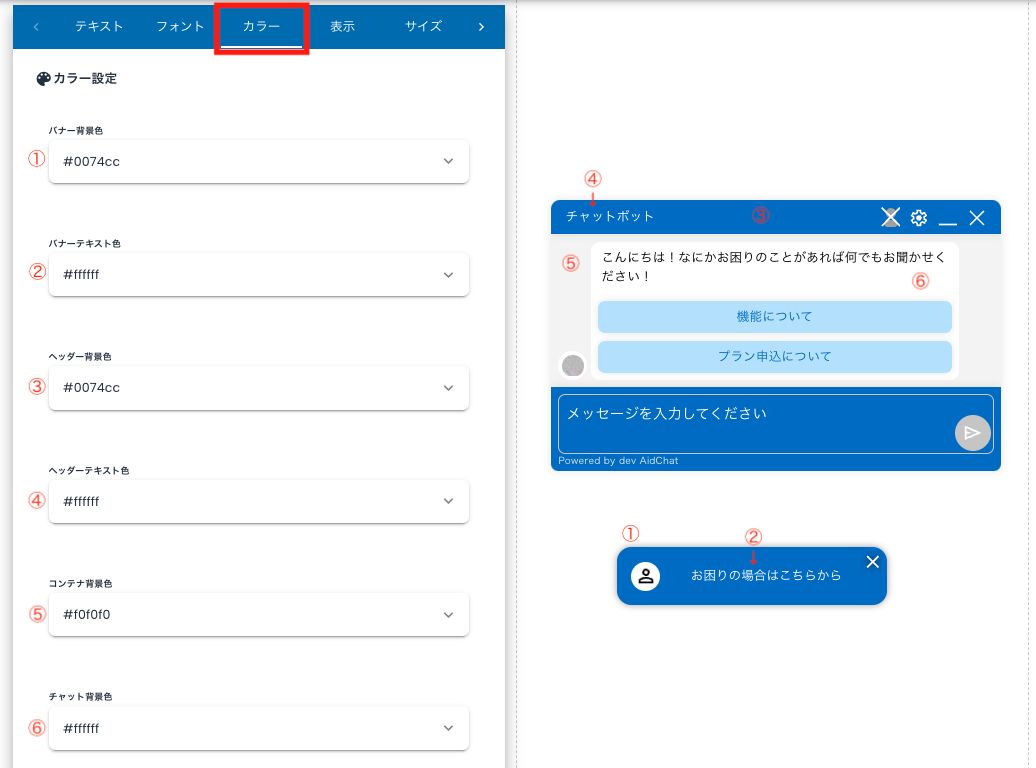Open the chatbot settings gear icon
The height and width of the screenshot is (768, 1036).
918,217
